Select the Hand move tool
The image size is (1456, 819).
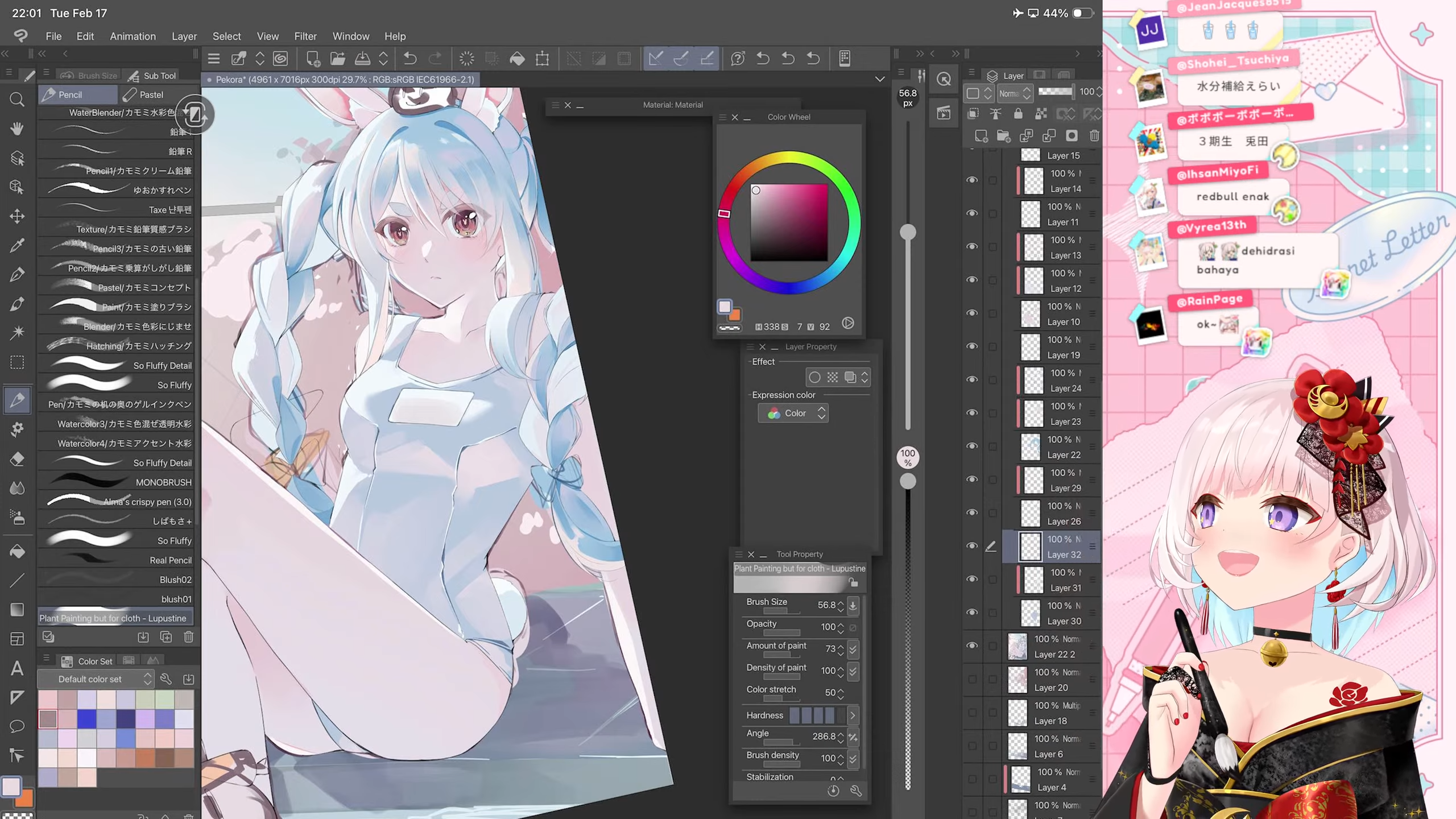point(17,129)
